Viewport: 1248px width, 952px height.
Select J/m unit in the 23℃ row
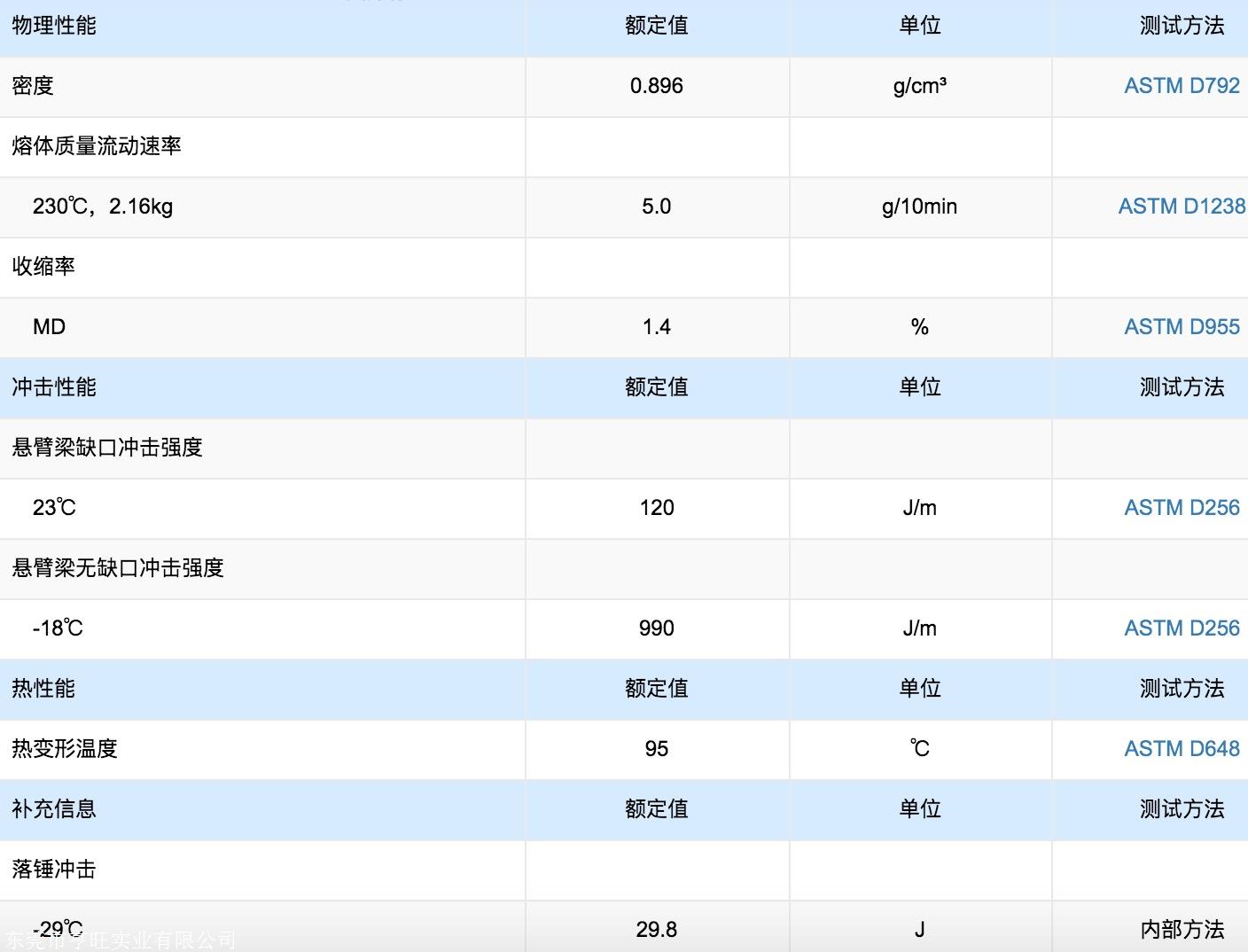pyautogui.click(x=920, y=508)
